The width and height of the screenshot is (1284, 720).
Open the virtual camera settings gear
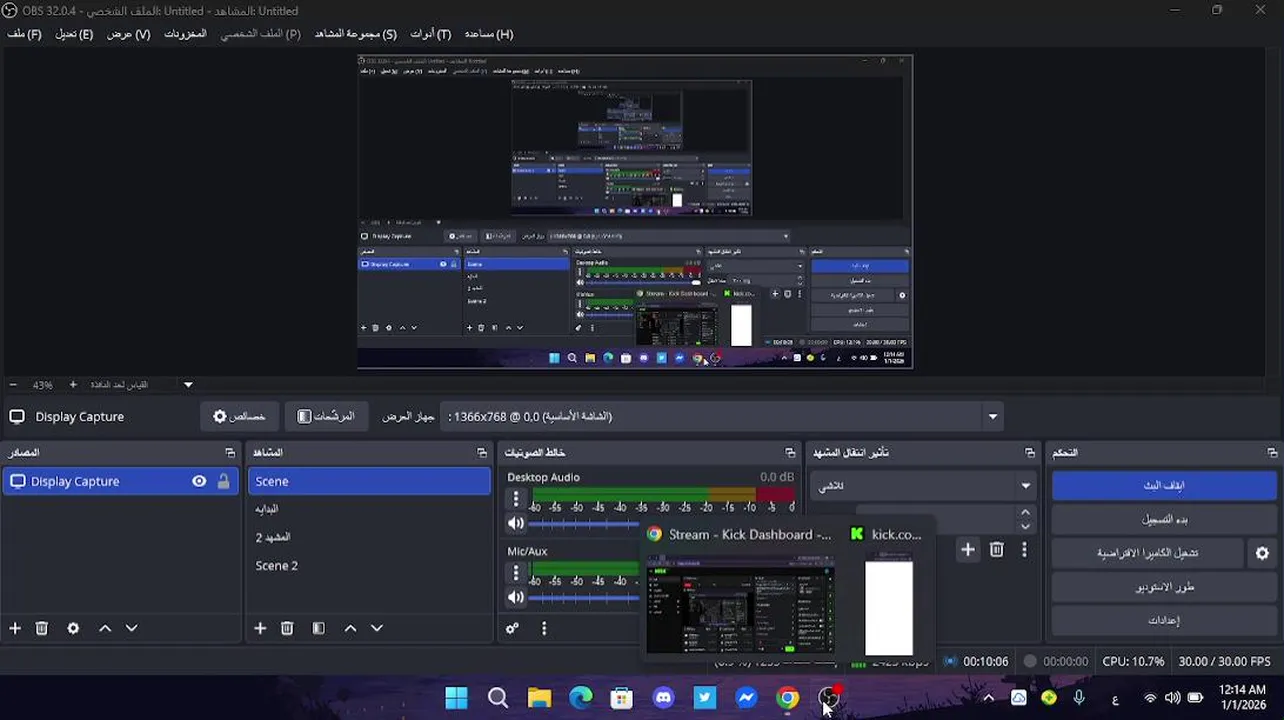[x=1262, y=553]
